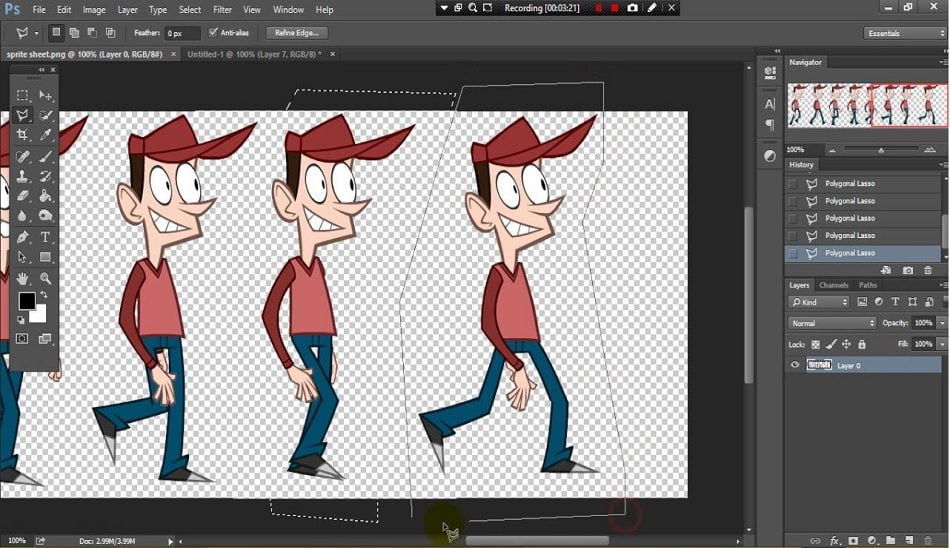
Task: Select the Quick Selection tool
Action: tap(45, 115)
